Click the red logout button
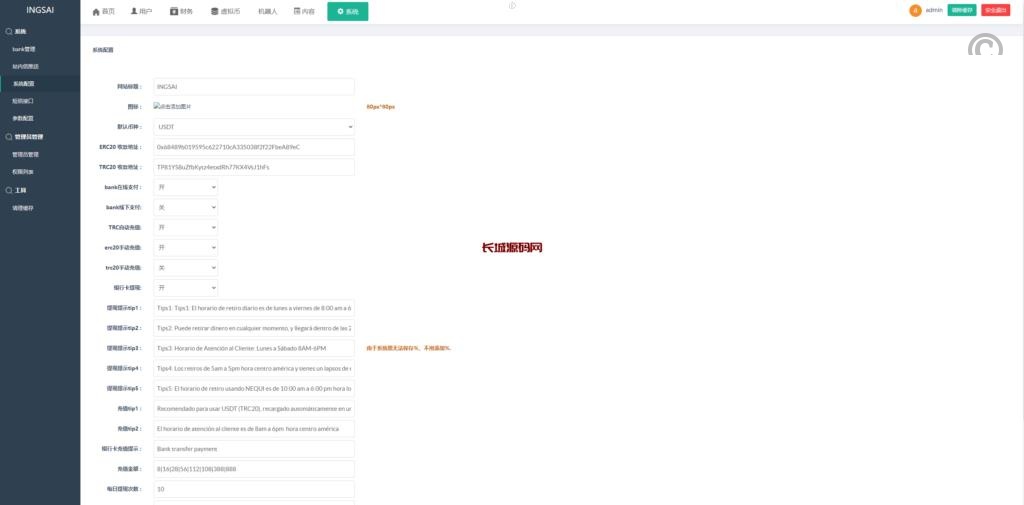The width and height of the screenshot is (1024, 505). pyautogui.click(x=995, y=10)
